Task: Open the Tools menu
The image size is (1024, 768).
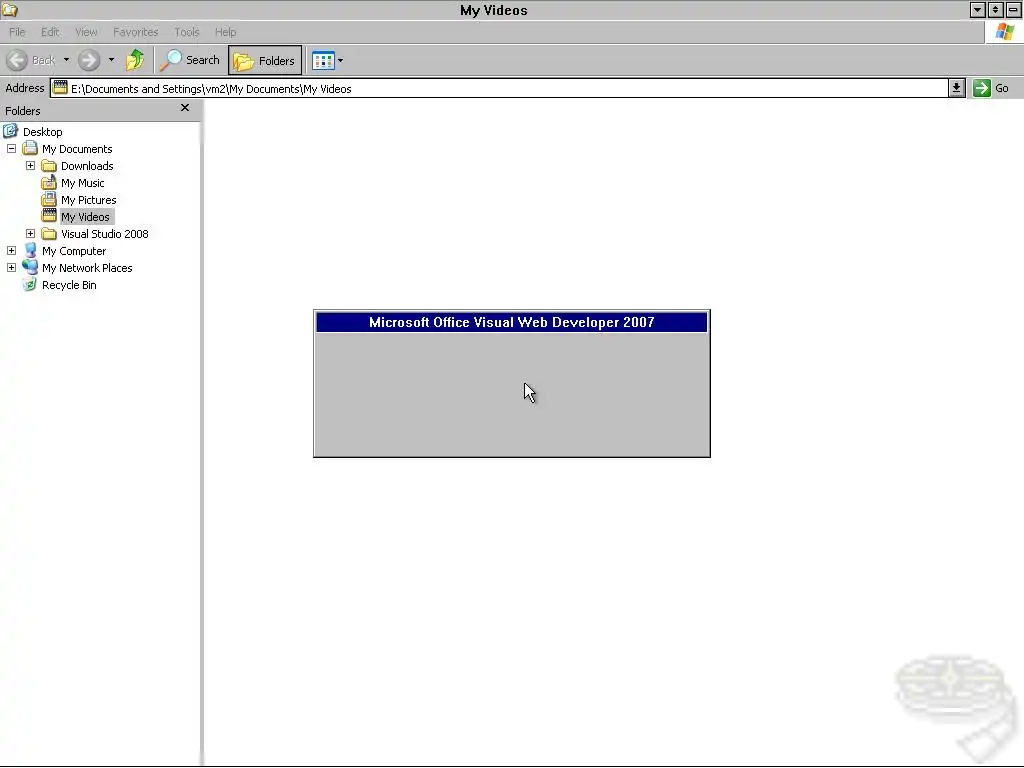Action: pos(187,32)
